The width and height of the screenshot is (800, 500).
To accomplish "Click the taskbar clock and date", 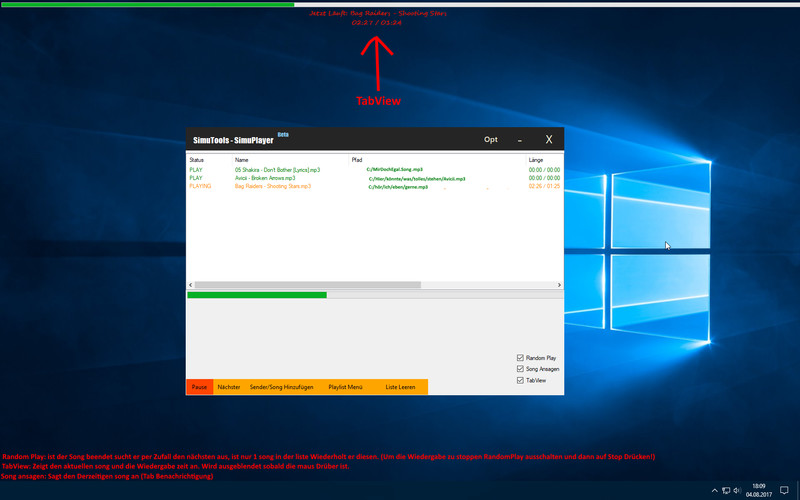I will pos(758,490).
